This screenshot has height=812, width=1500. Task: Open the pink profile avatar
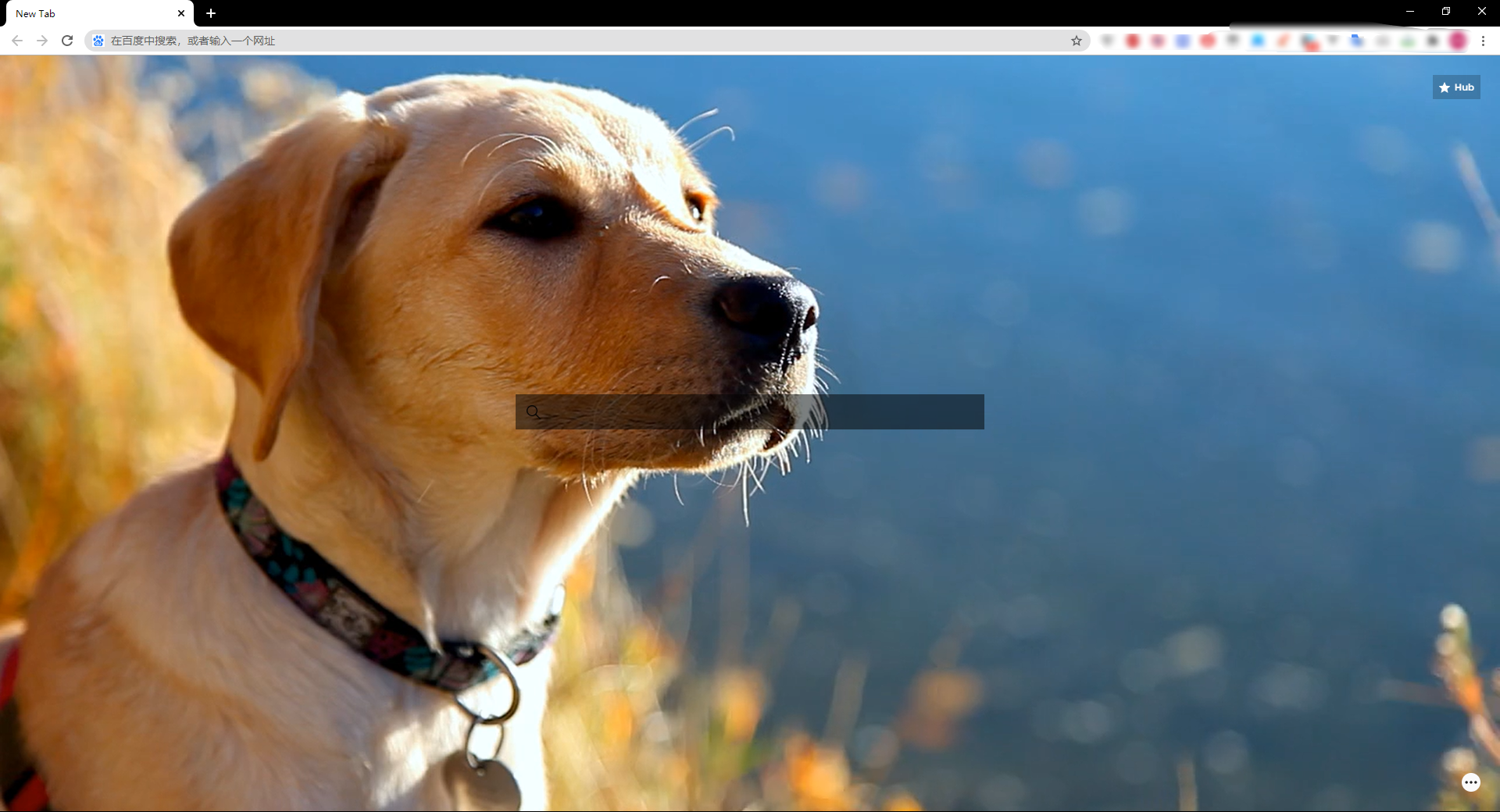(x=1458, y=41)
